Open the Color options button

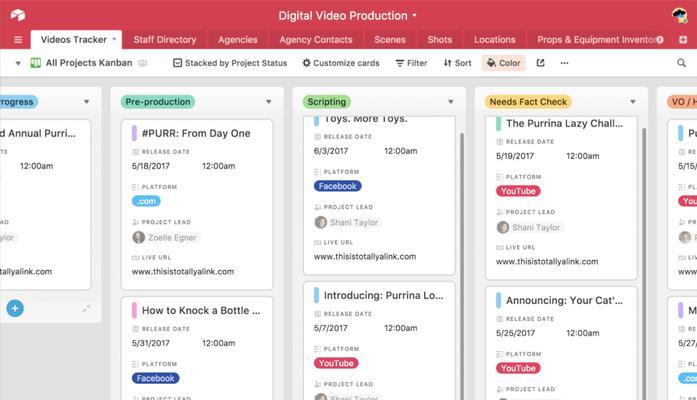[504, 63]
